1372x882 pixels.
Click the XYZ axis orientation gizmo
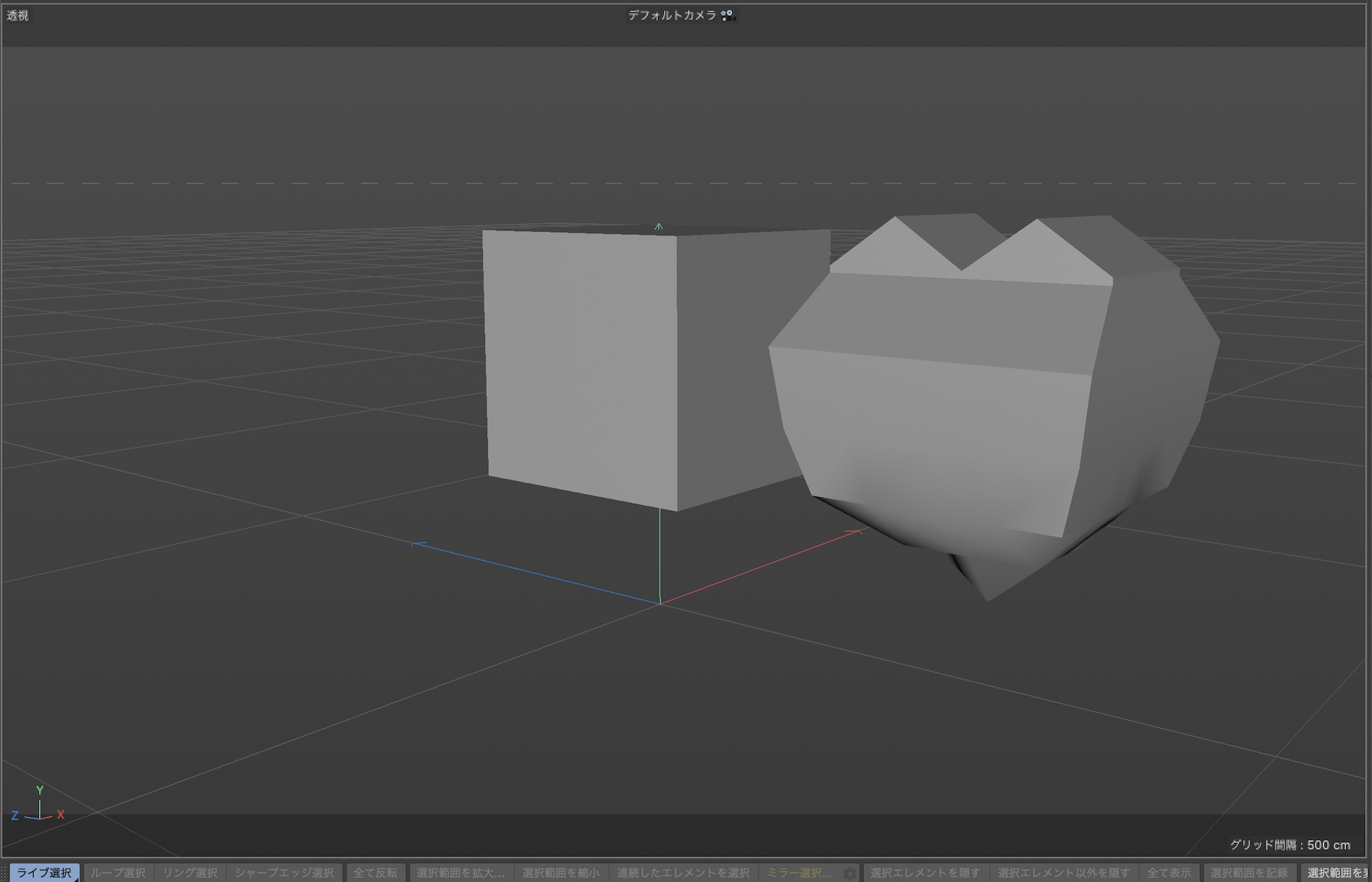tap(38, 806)
